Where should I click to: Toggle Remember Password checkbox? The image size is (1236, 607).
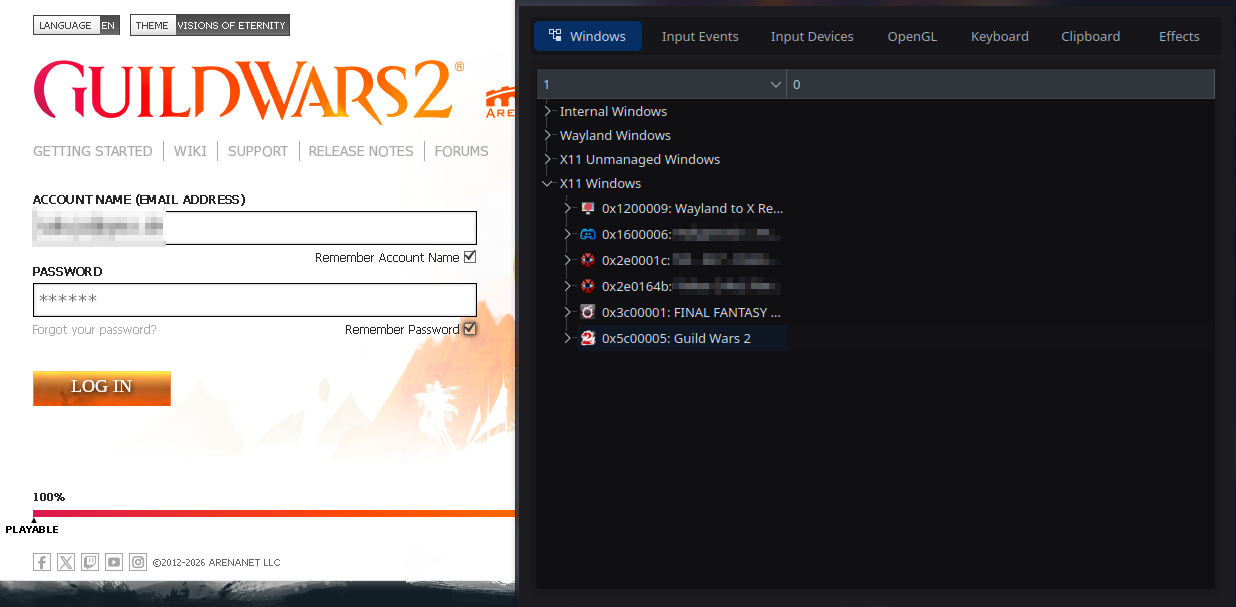(470, 329)
